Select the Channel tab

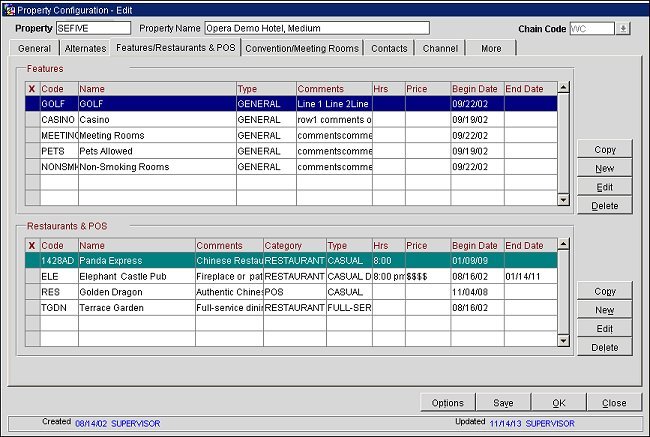(440, 48)
